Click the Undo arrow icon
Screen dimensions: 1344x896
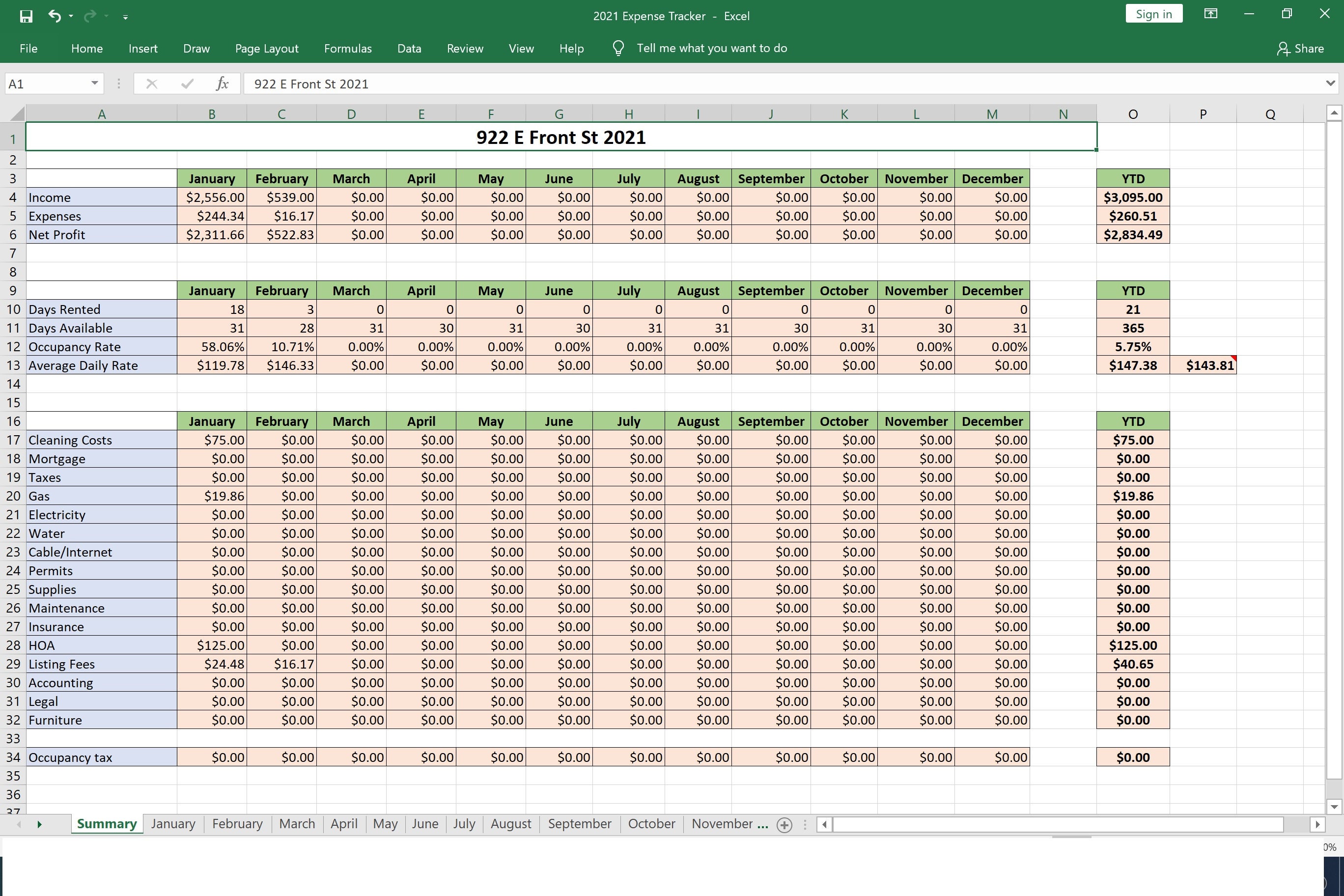click(x=55, y=16)
